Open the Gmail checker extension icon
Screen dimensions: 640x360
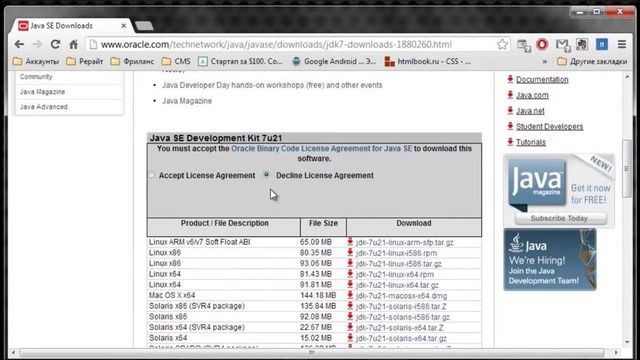click(x=563, y=45)
